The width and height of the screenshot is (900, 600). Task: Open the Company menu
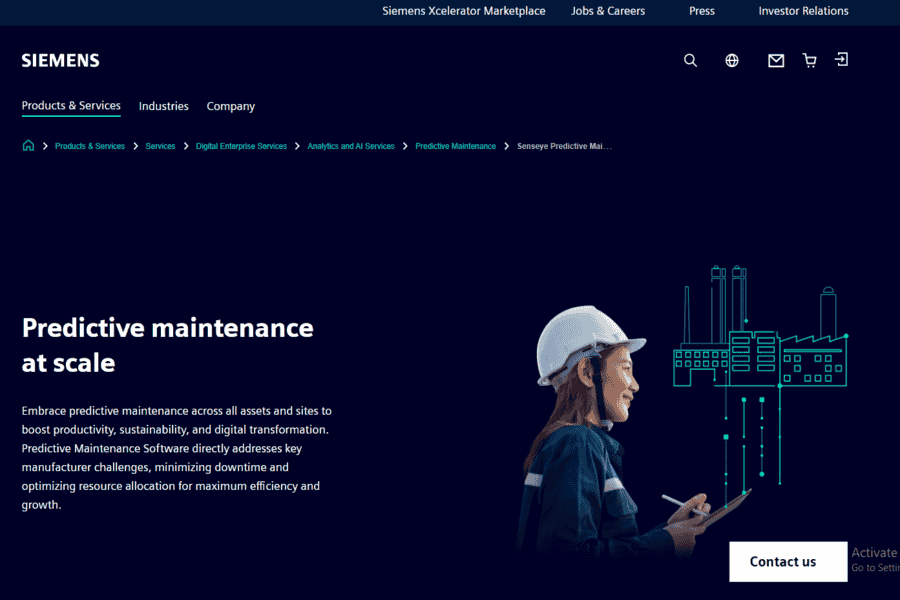click(x=231, y=106)
